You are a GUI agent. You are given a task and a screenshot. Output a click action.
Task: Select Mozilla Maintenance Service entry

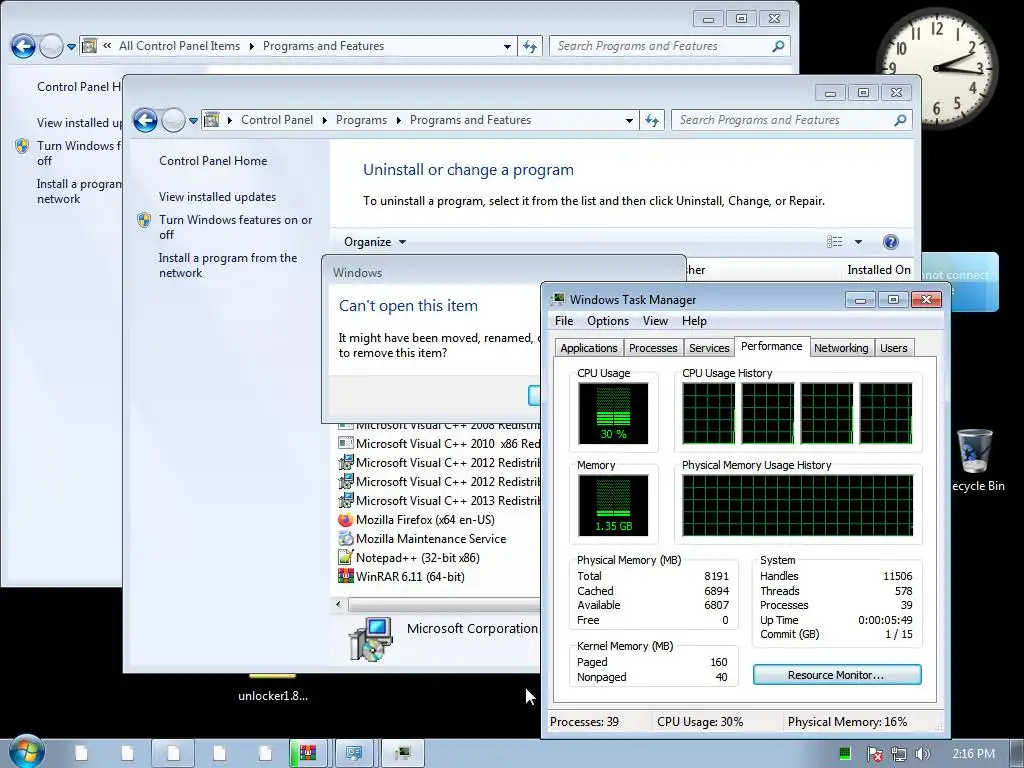[431, 539]
